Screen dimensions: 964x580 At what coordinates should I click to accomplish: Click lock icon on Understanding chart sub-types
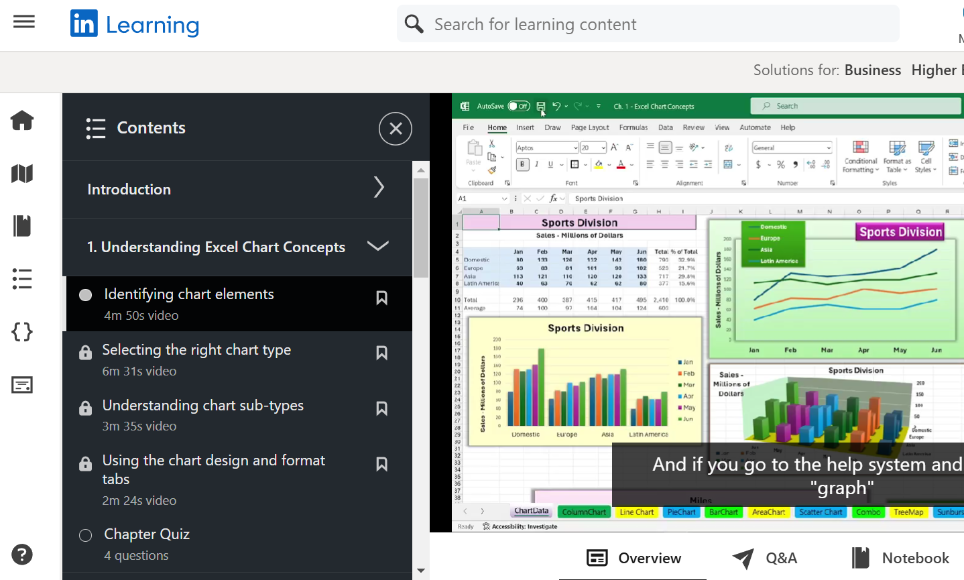coord(85,408)
